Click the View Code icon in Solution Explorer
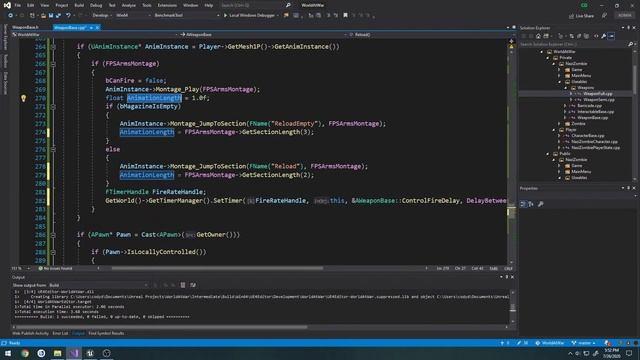This screenshot has width=640, height=360. [596, 36]
